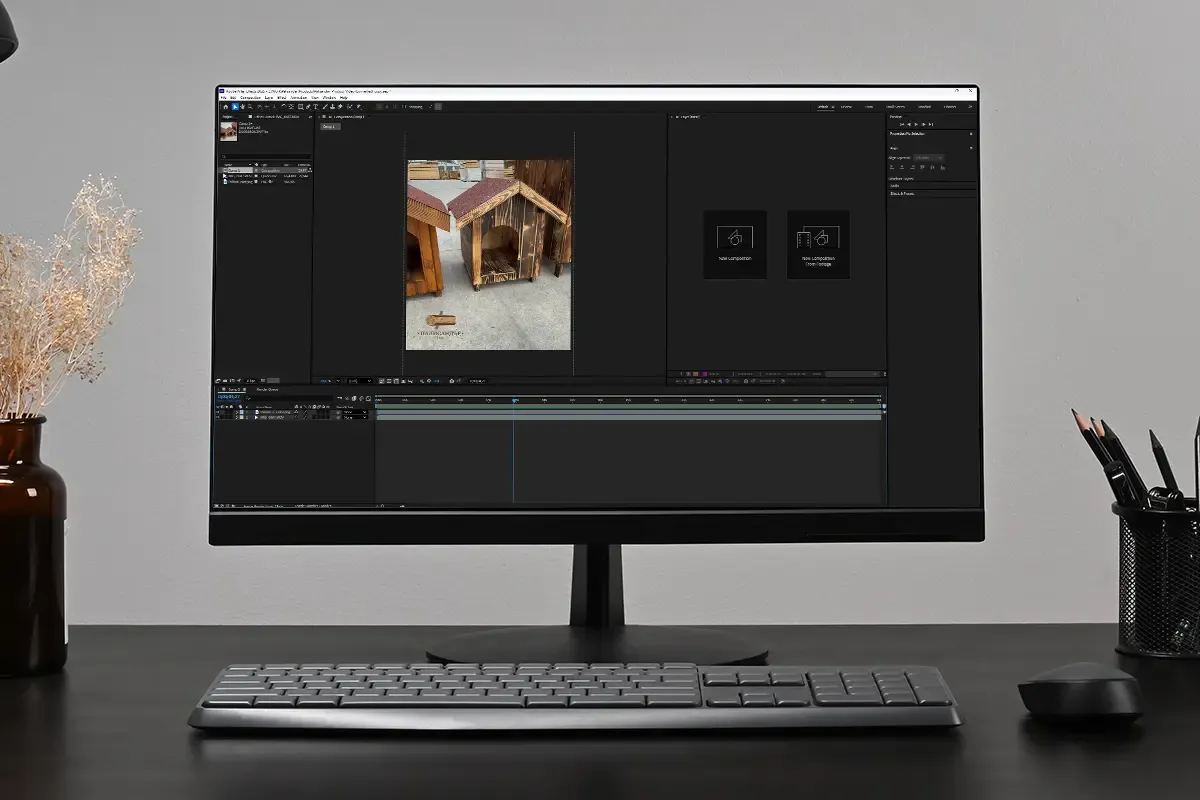Image resolution: width=1200 pixels, height=800 pixels.
Task: Click the Comp 1 breadcrumb button in viewer
Action: click(330, 127)
